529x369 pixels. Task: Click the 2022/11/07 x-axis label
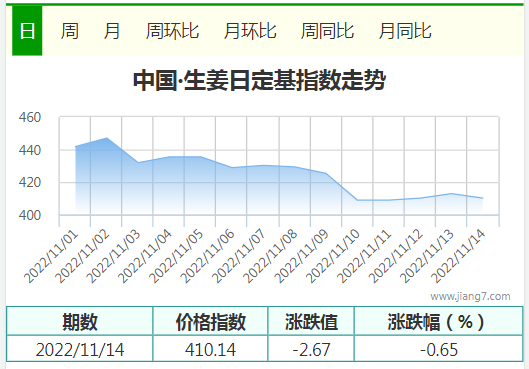pyautogui.click(x=239, y=257)
